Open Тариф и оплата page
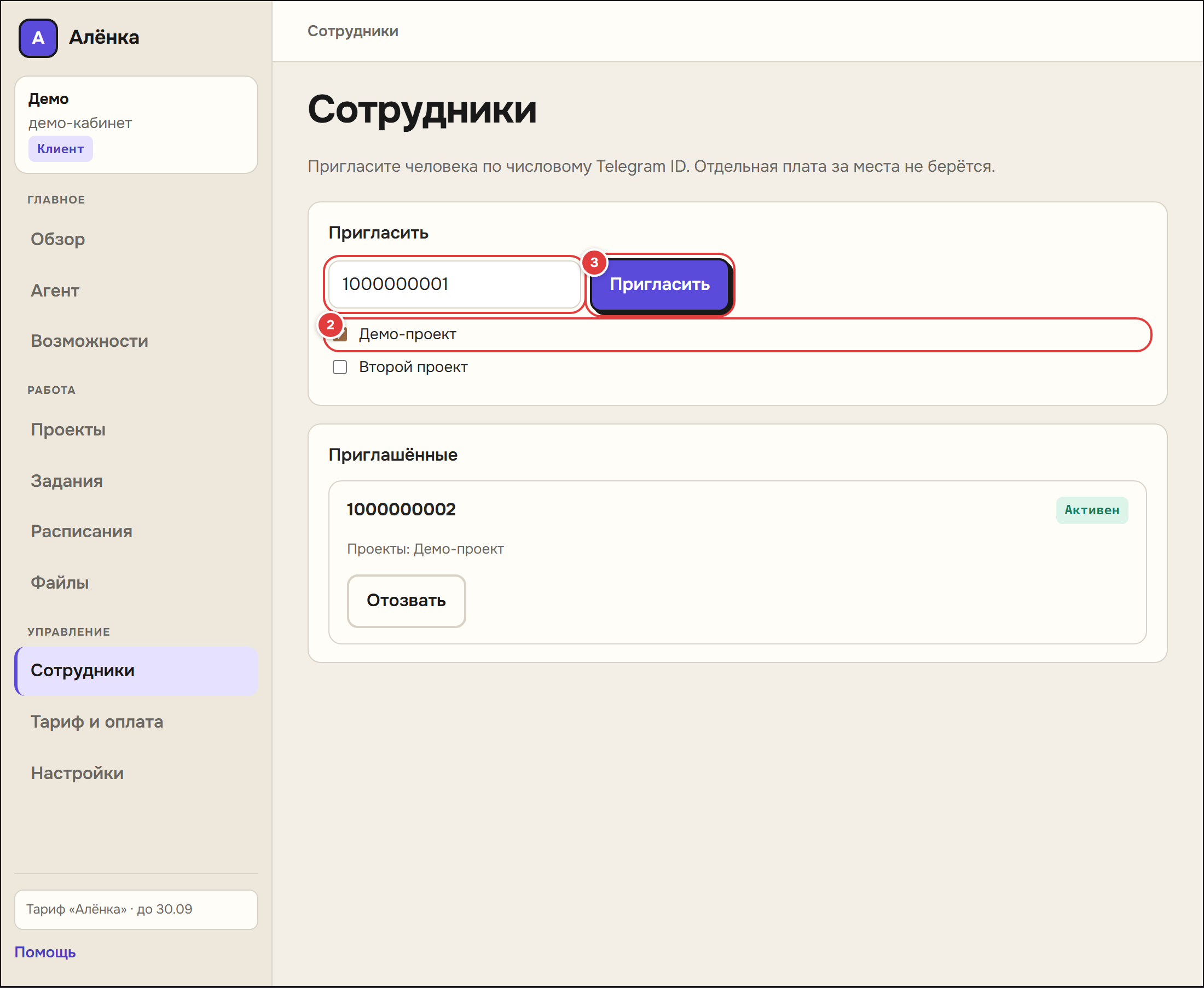 click(x=97, y=722)
